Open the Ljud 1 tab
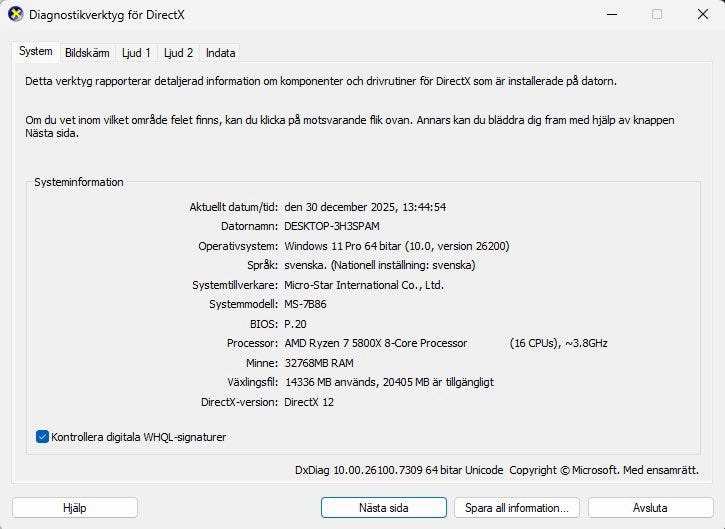 pos(136,53)
